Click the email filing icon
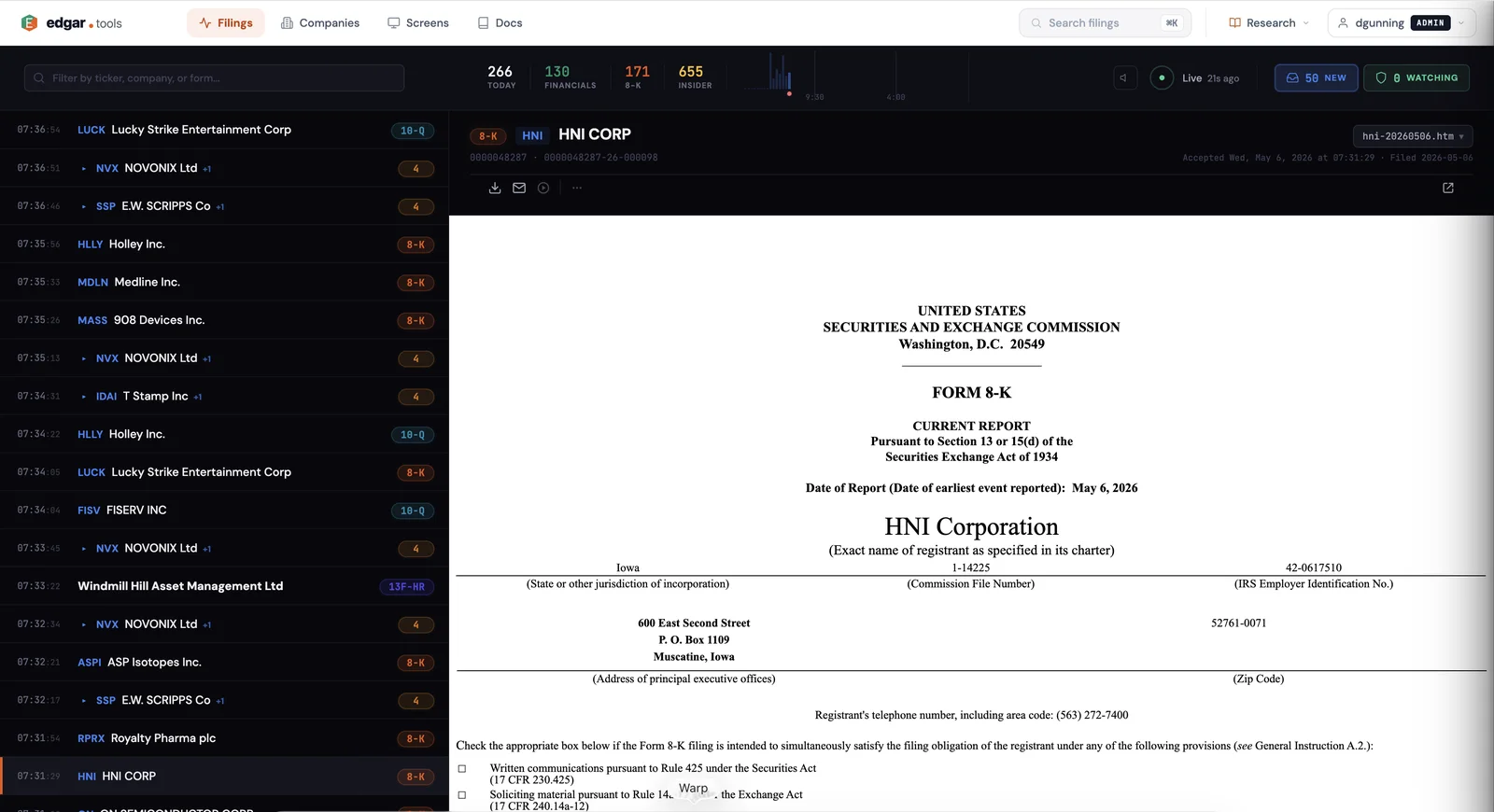1494x812 pixels. (519, 188)
